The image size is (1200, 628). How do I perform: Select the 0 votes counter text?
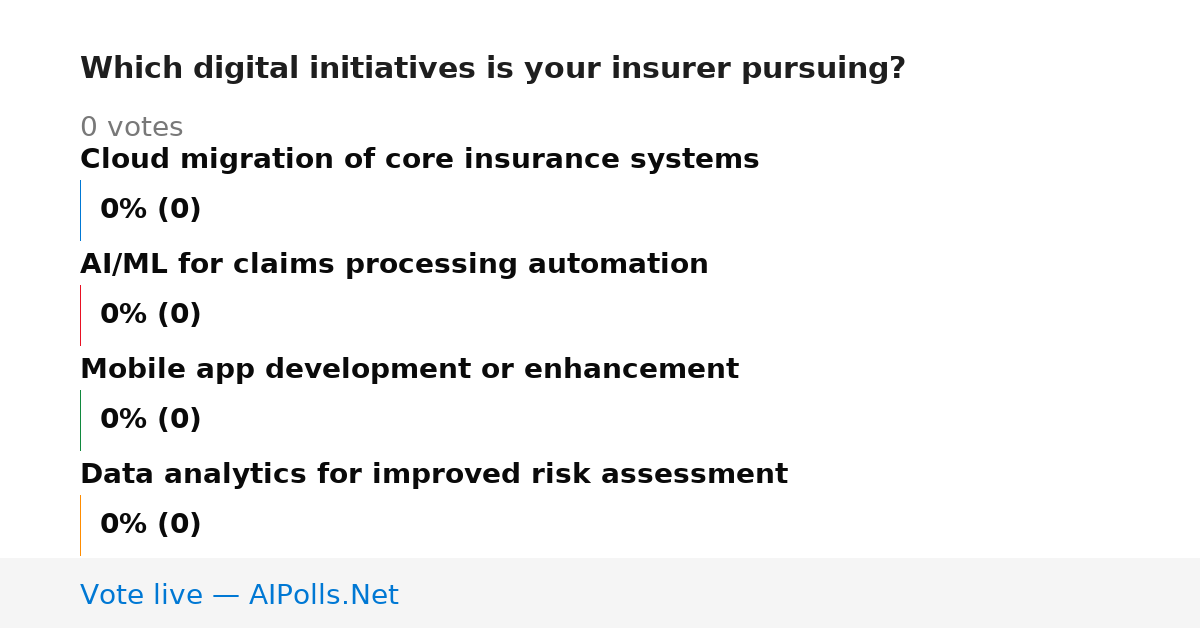pos(131,128)
